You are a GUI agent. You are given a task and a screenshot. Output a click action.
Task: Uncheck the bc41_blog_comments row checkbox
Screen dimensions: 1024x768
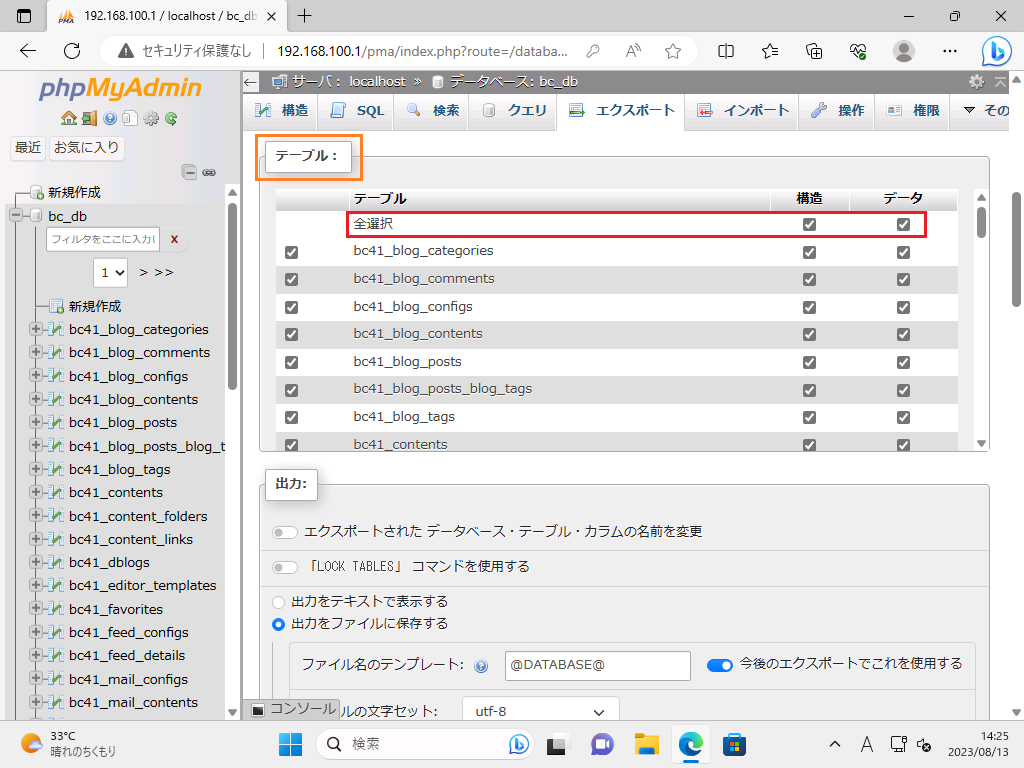point(291,280)
